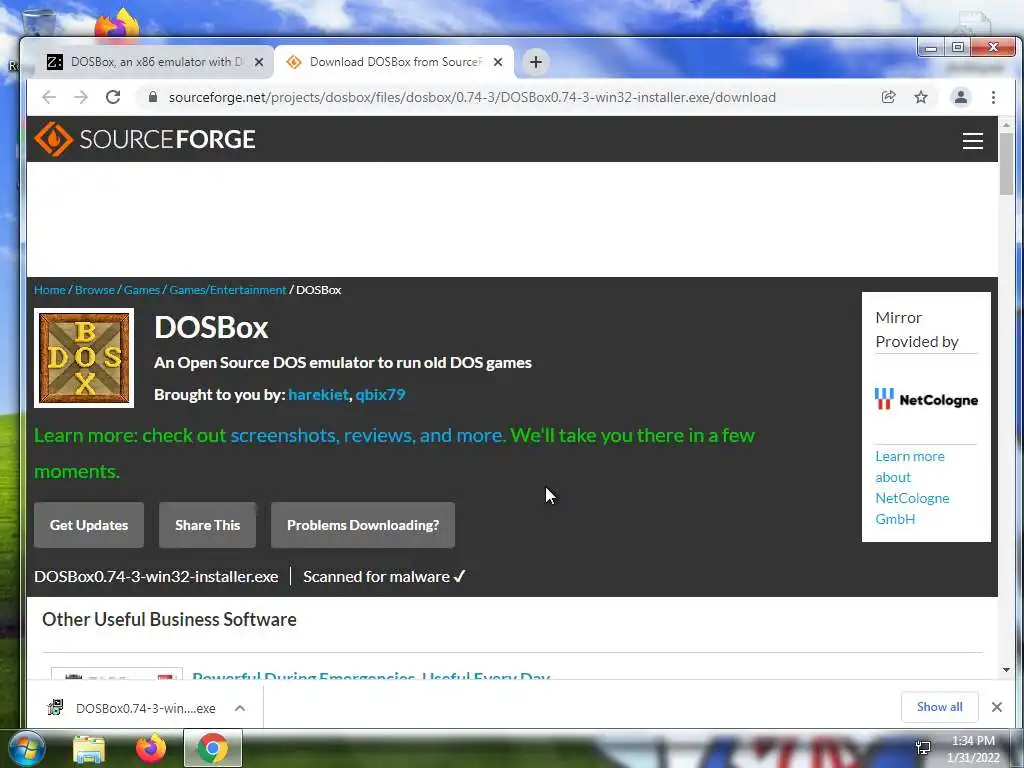Reload the page in Chrome

click(113, 97)
